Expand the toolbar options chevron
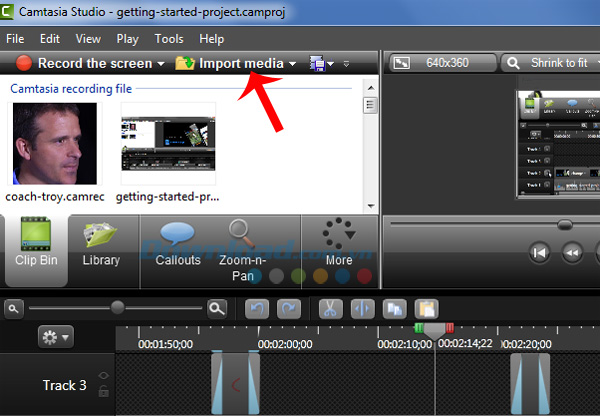 (x=346, y=64)
